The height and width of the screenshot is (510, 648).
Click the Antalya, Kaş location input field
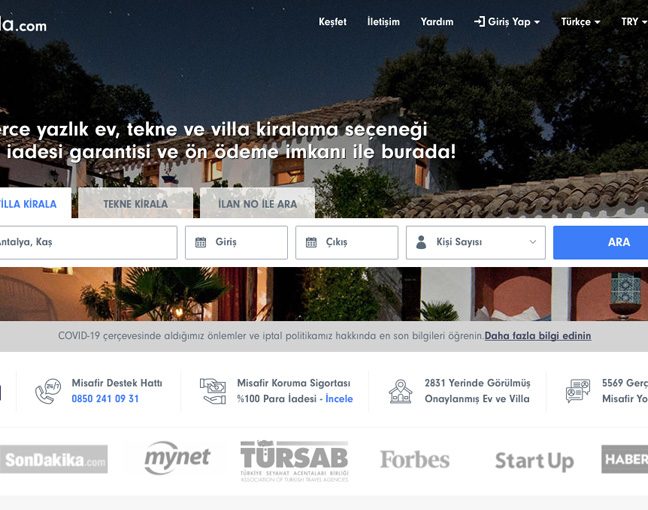click(88, 243)
